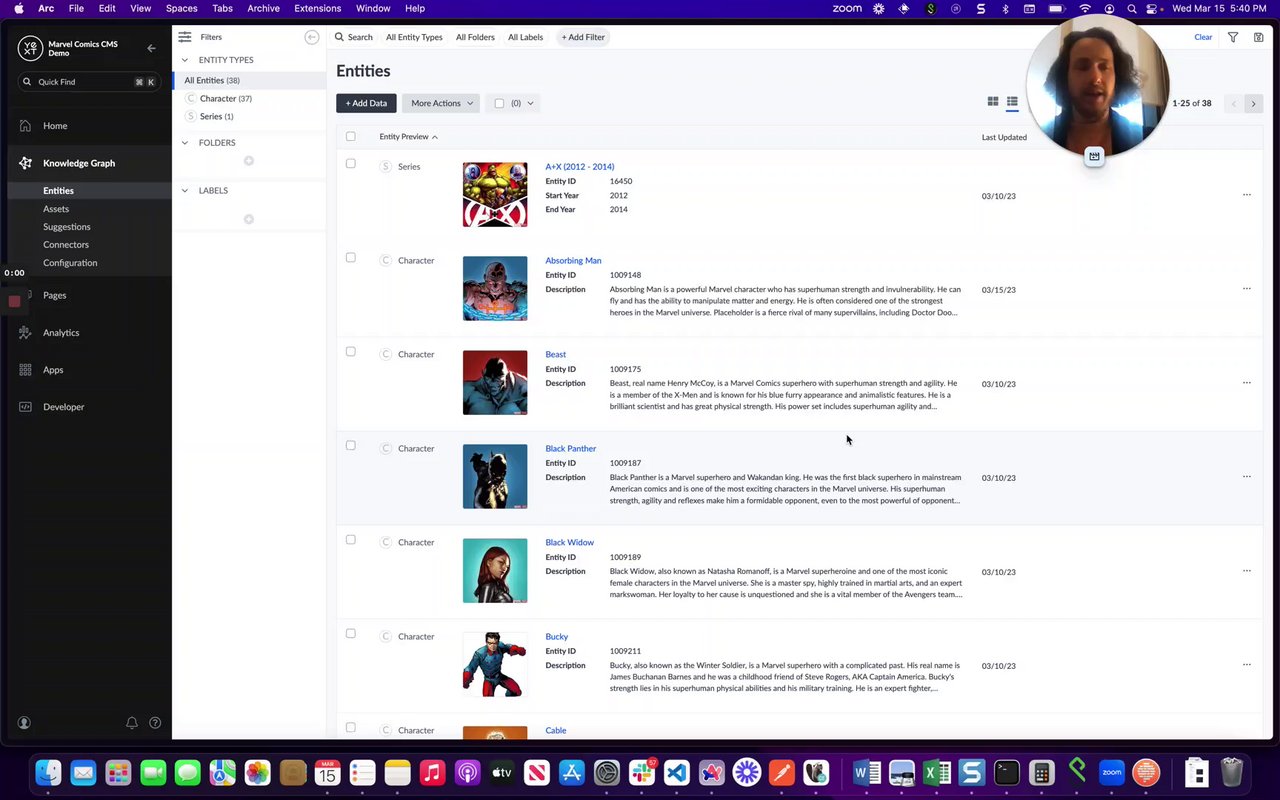The image size is (1280, 800).
Task: Click the Knowledge Graph network icon
Action: click(x=25, y=163)
